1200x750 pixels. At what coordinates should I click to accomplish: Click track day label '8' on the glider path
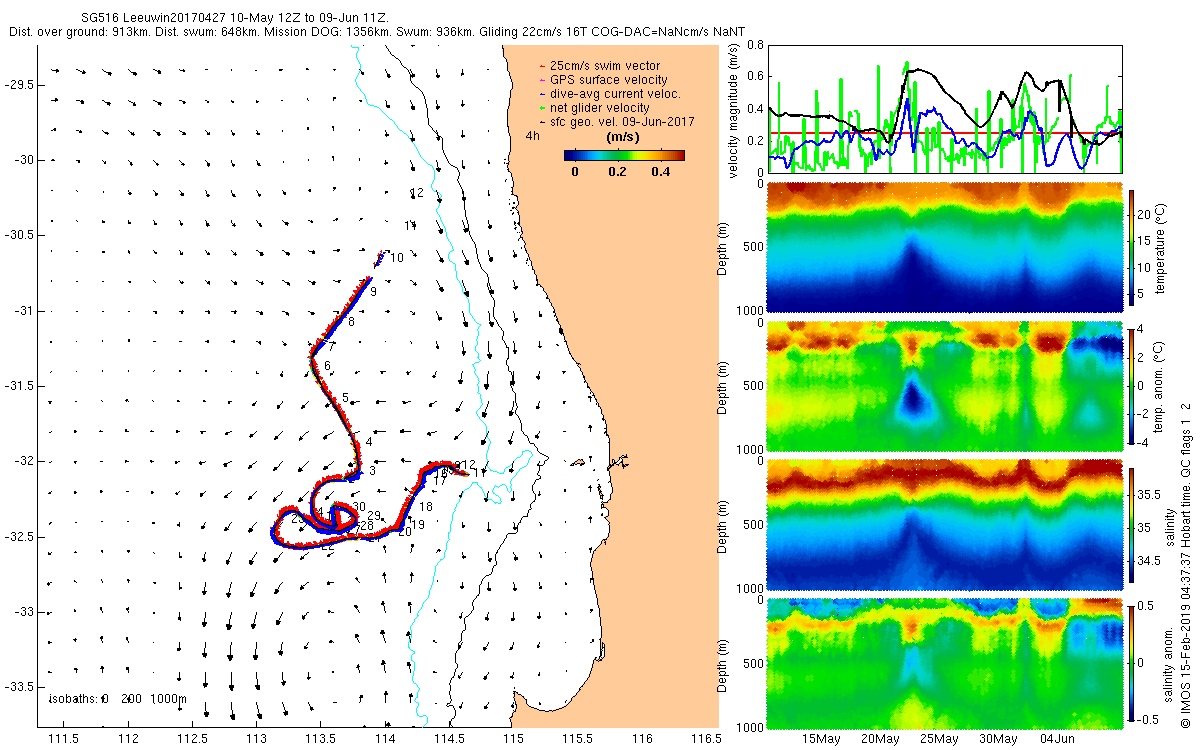(x=351, y=322)
